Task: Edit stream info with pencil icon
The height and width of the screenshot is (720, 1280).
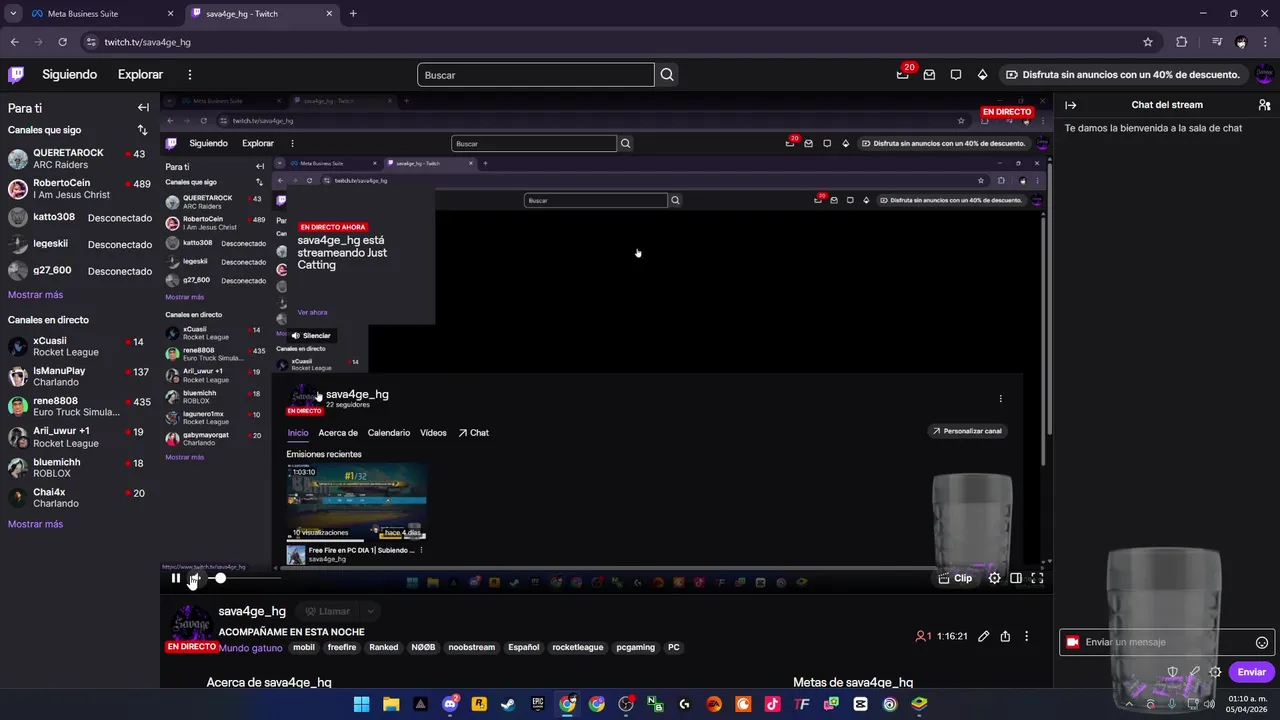Action: pyautogui.click(x=984, y=636)
